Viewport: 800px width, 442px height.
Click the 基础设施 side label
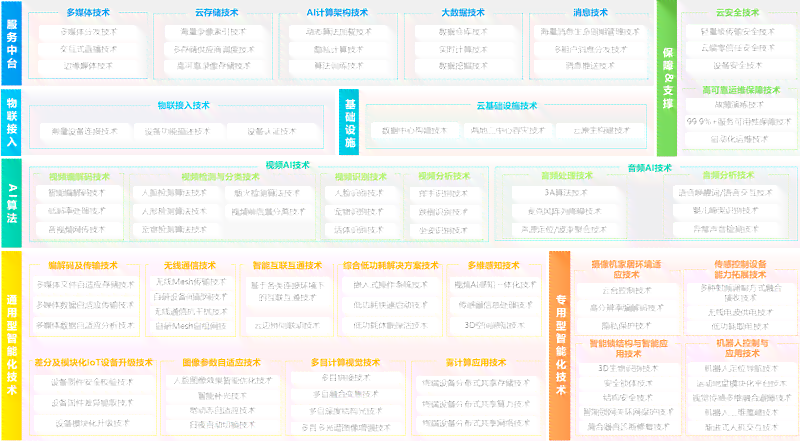[349, 122]
